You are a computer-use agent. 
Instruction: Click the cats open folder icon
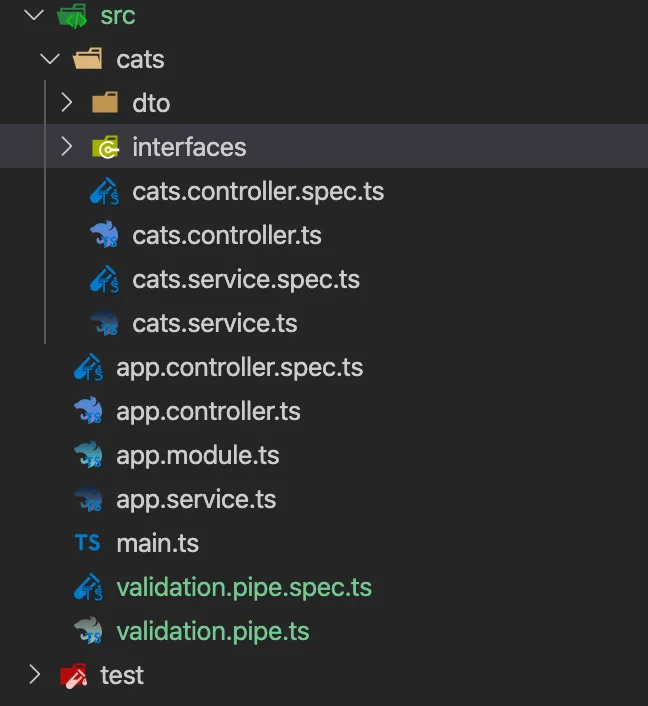pos(88,59)
